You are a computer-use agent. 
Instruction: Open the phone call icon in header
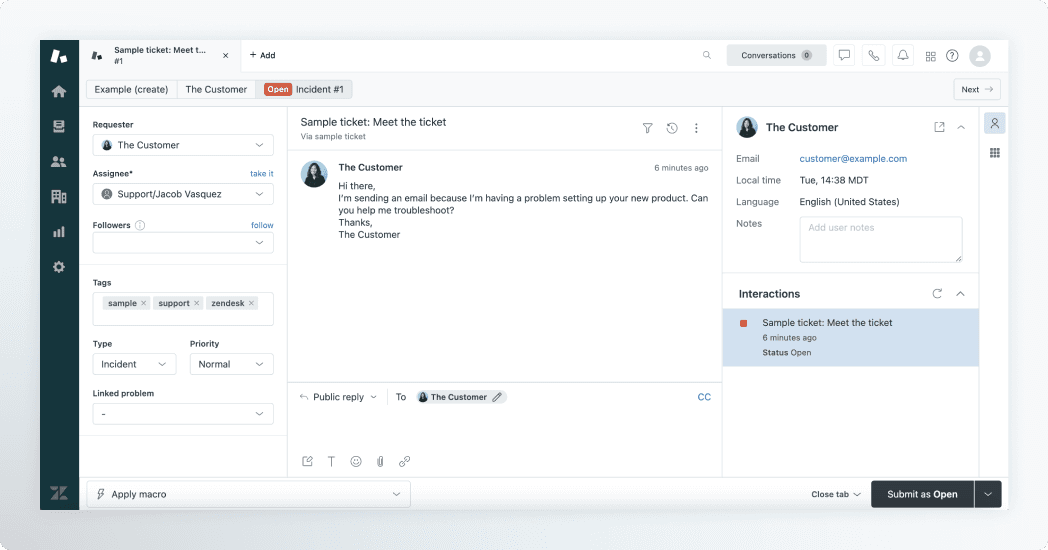(x=874, y=55)
